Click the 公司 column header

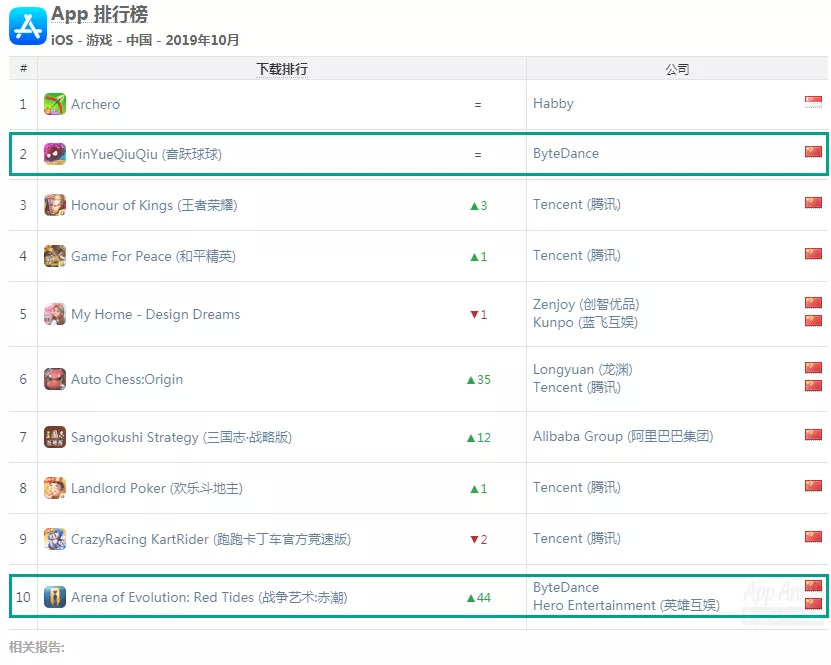[677, 69]
